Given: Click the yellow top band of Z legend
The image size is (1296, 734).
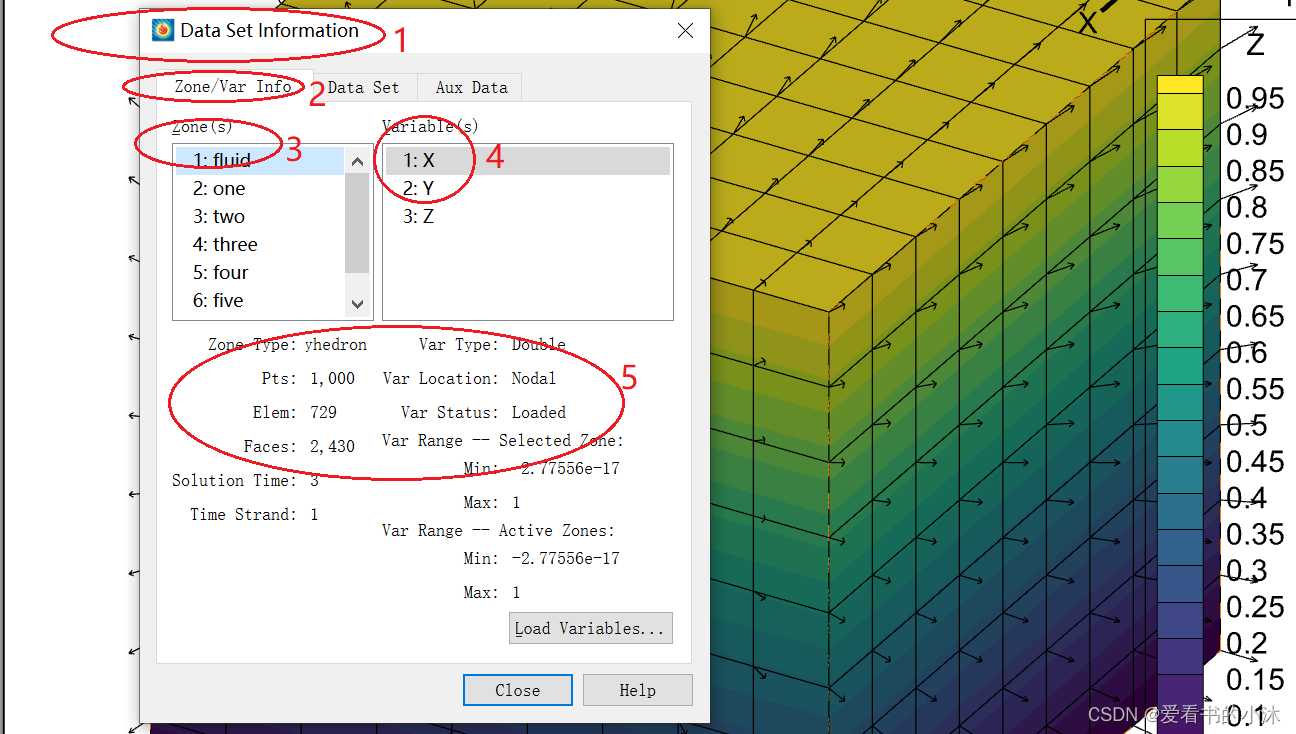Looking at the screenshot, I should (1180, 85).
